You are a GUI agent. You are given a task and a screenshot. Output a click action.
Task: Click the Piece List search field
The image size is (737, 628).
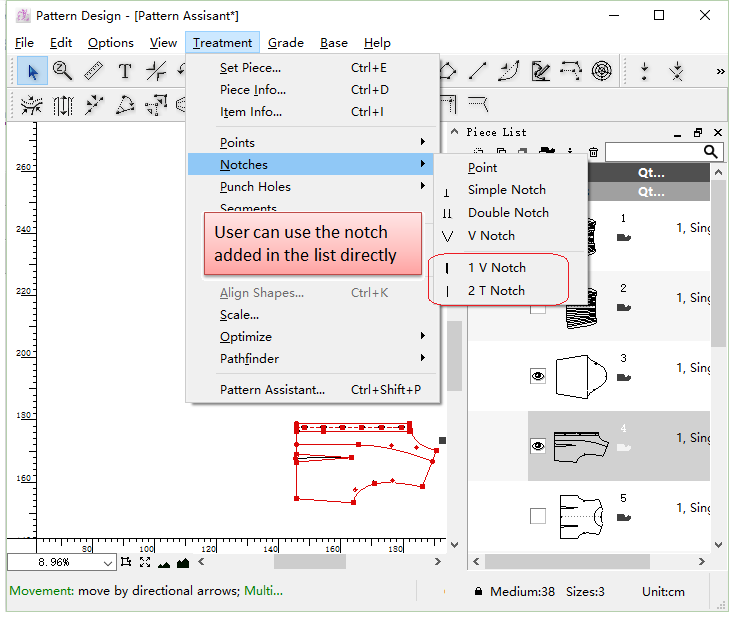coord(652,152)
